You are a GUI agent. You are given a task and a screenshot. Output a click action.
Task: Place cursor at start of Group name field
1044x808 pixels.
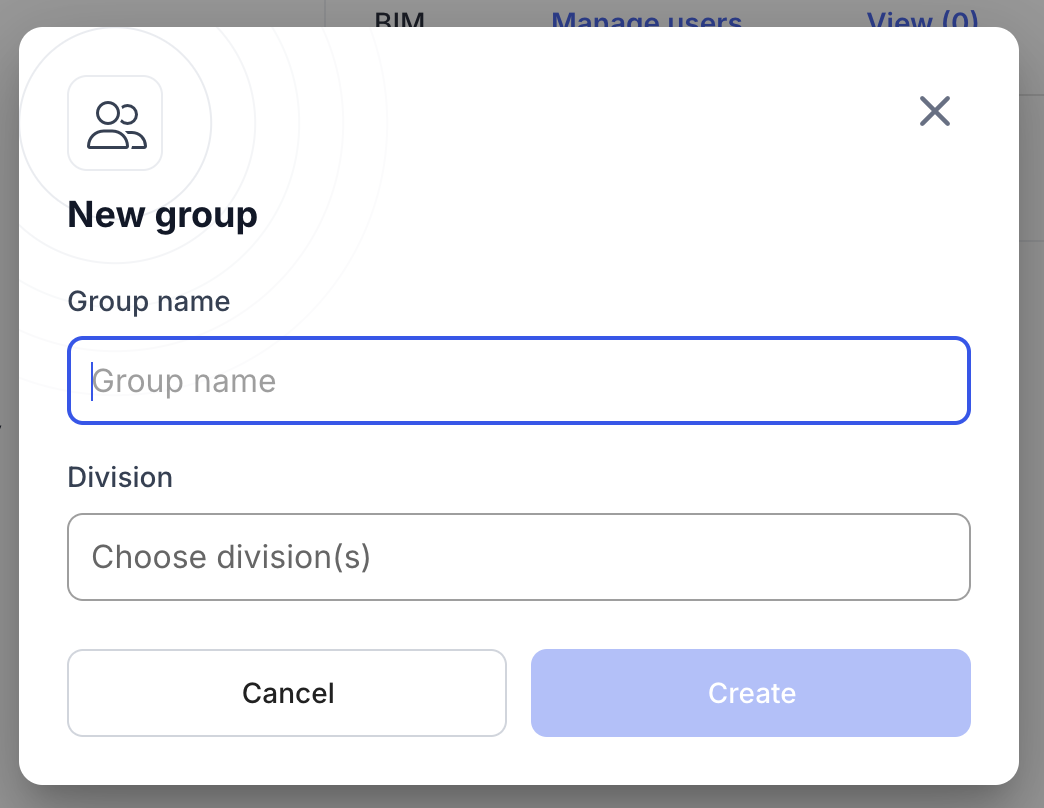tap(92, 381)
